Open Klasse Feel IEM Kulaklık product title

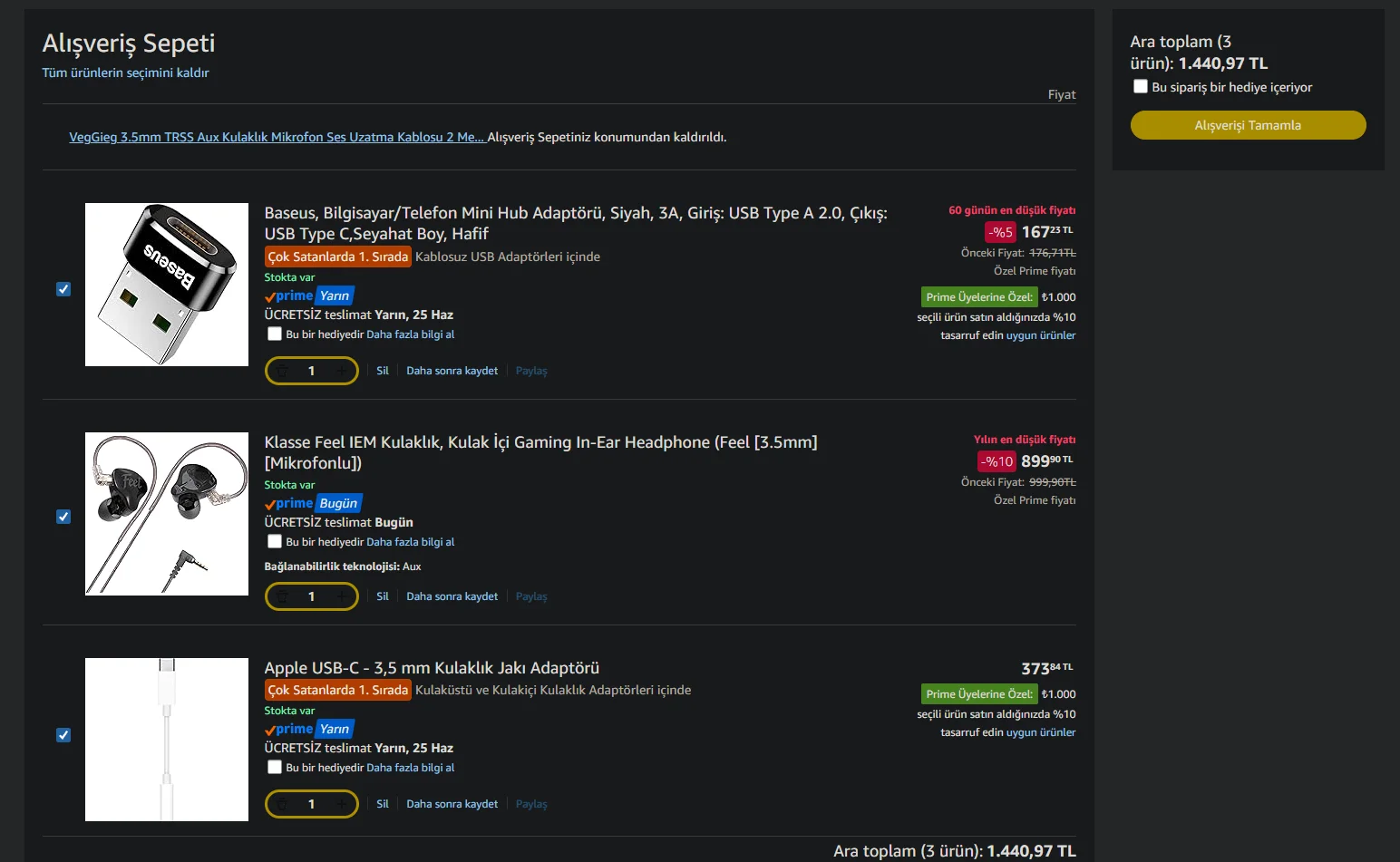pyautogui.click(x=540, y=452)
